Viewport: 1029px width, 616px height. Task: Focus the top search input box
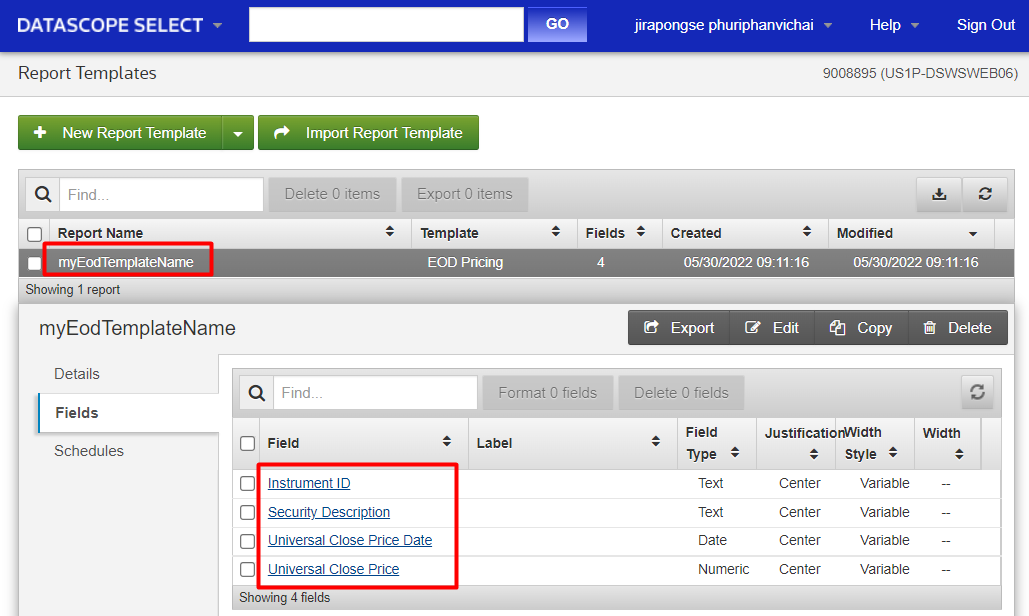pos(387,24)
